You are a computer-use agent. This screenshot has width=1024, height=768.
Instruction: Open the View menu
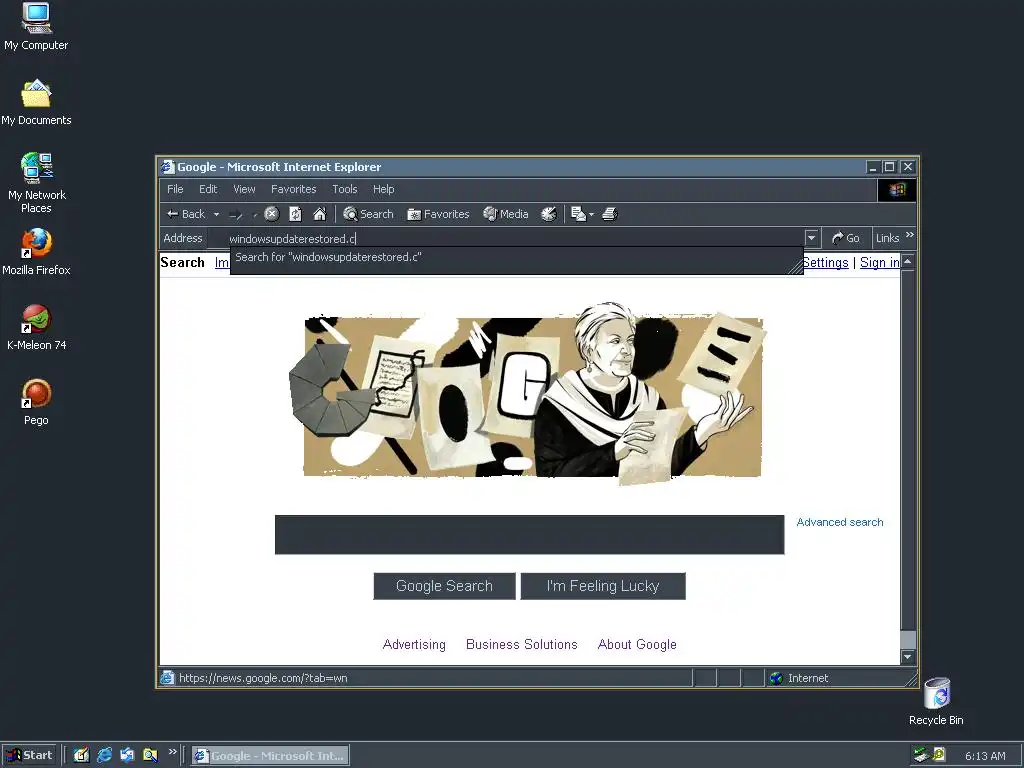click(244, 189)
